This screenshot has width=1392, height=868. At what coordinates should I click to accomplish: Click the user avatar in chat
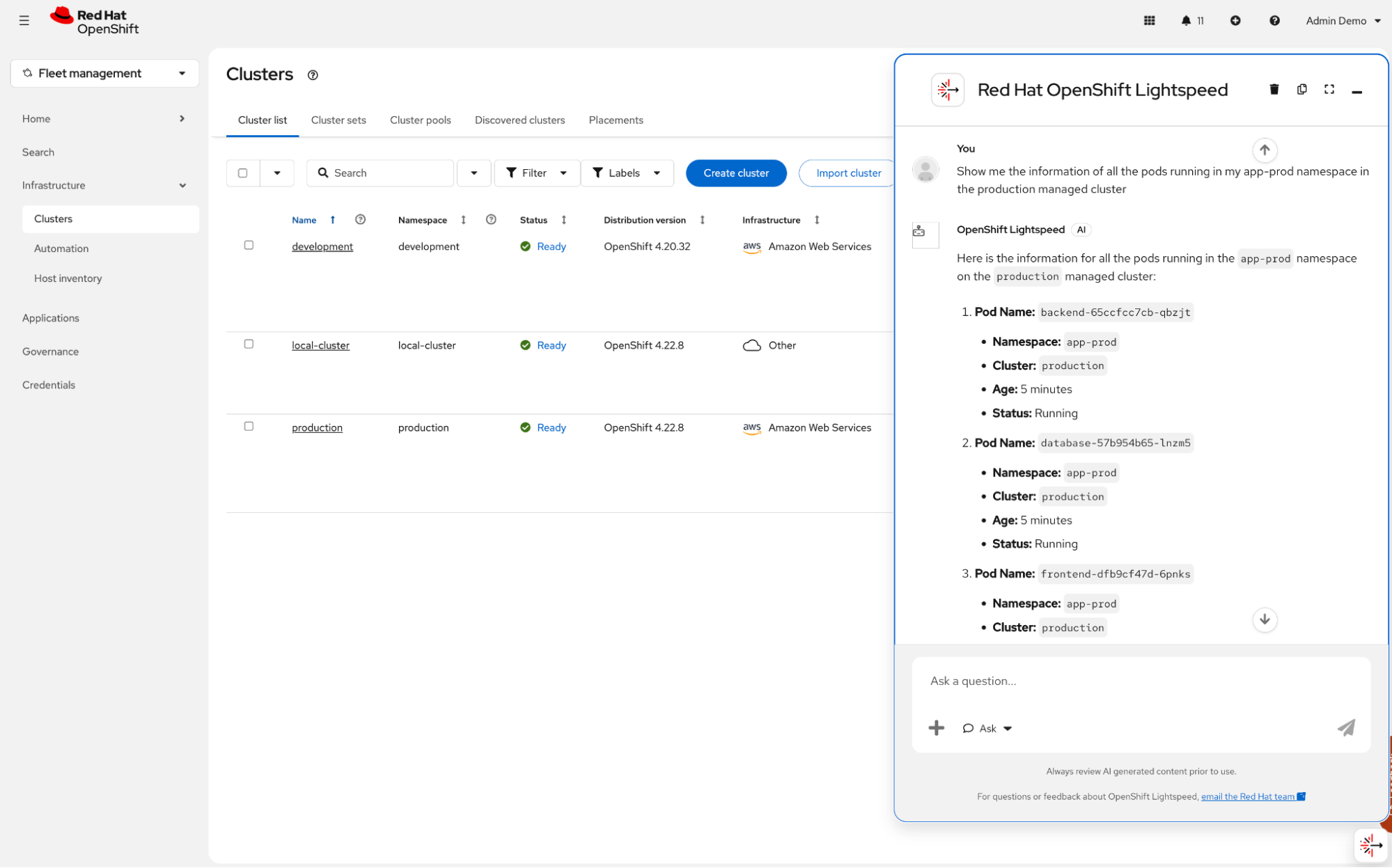(x=925, y=170)
